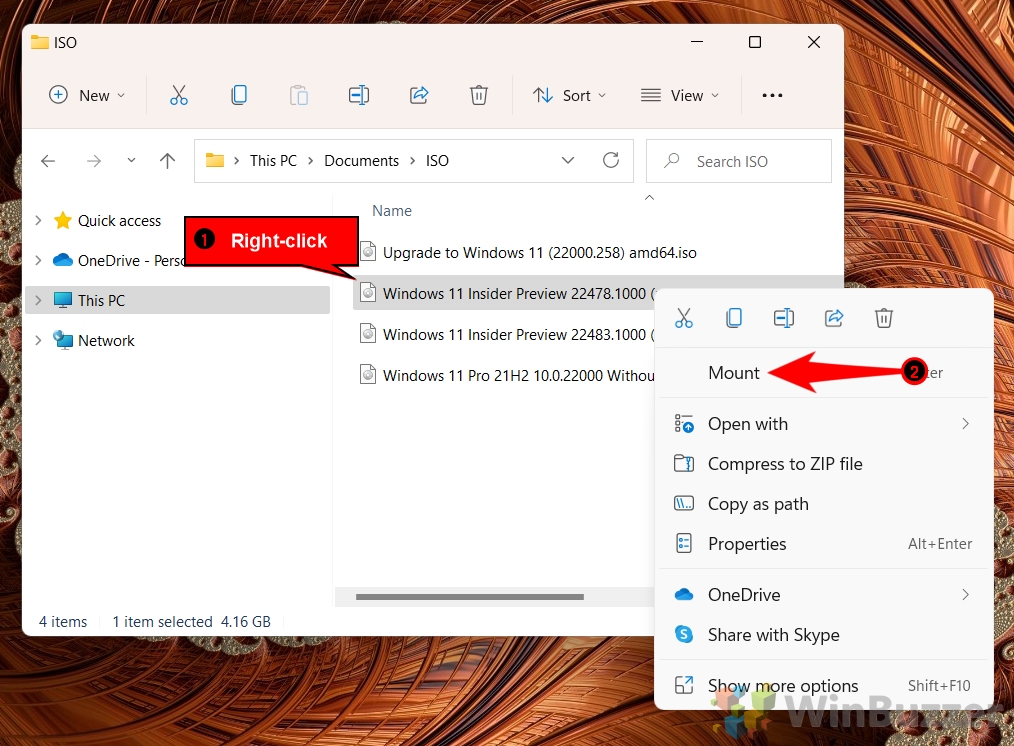This screenshot has height=746, width=1014.
Task: Click the Delete icon in the context menu
Action: point(883,318)
